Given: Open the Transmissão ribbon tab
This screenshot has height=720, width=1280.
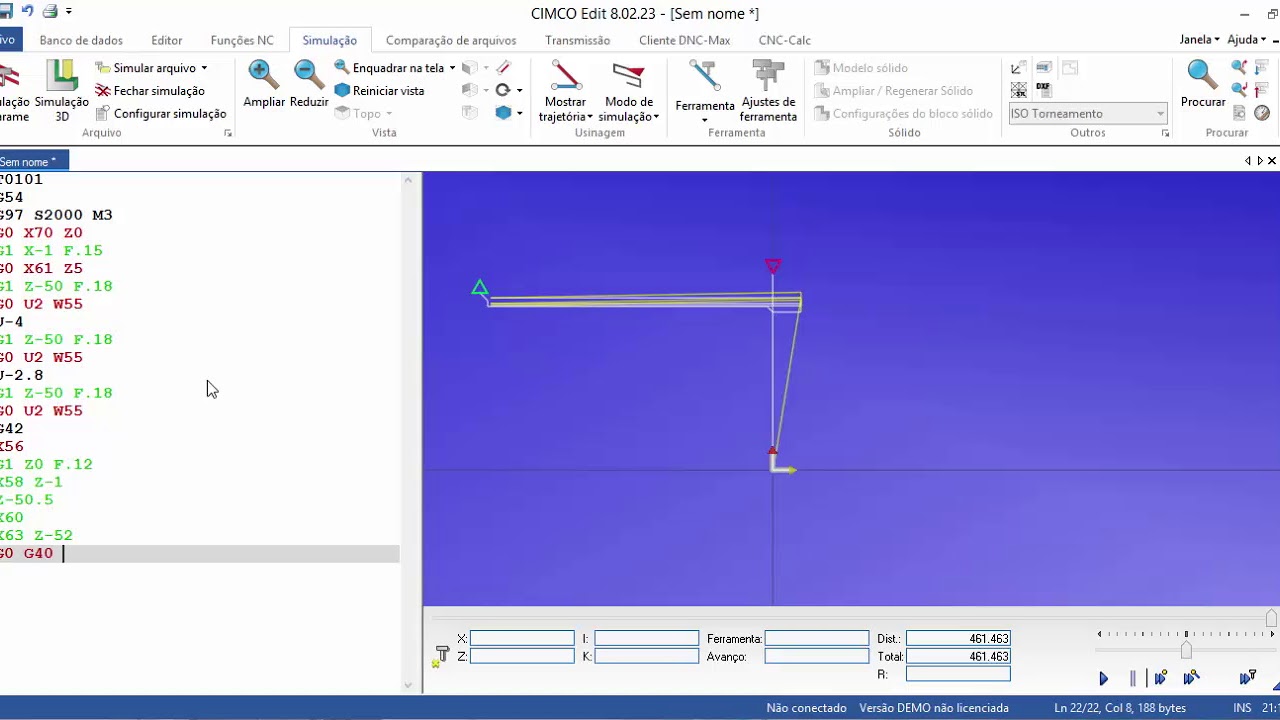Looking at the screenshot, I should 578,40.
